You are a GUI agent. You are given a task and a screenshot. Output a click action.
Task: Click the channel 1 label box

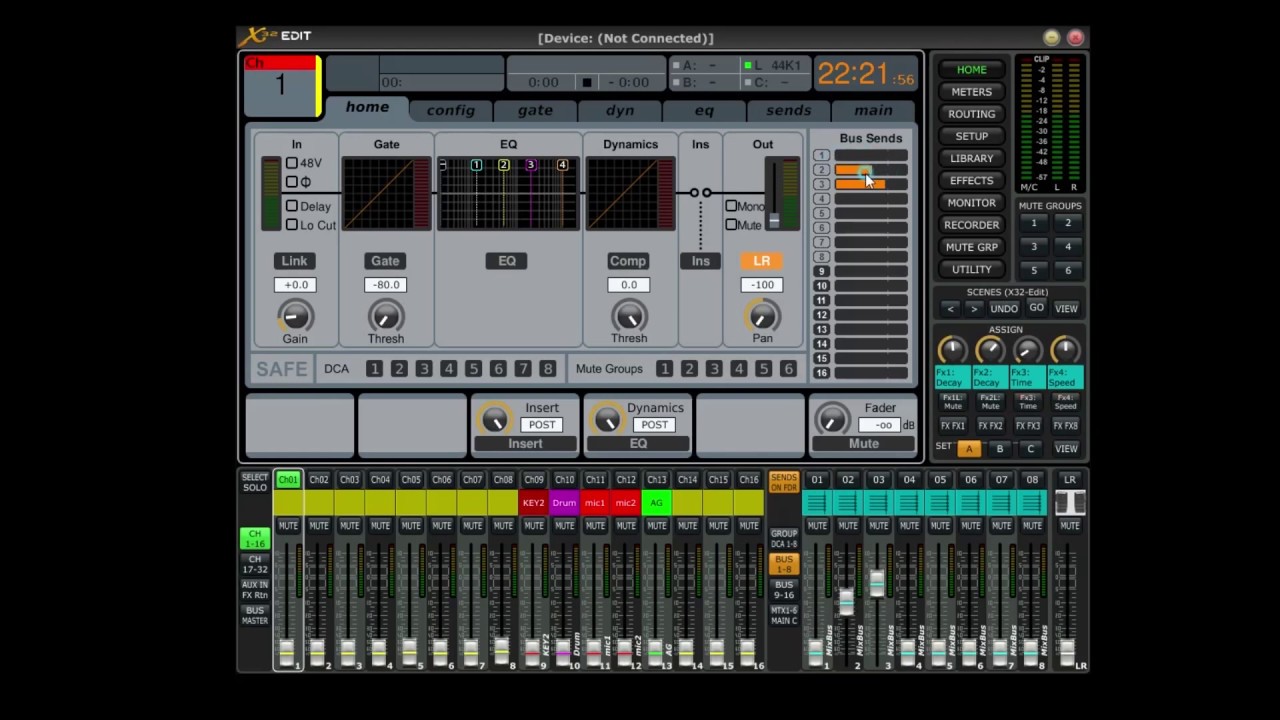click(281, 86)
